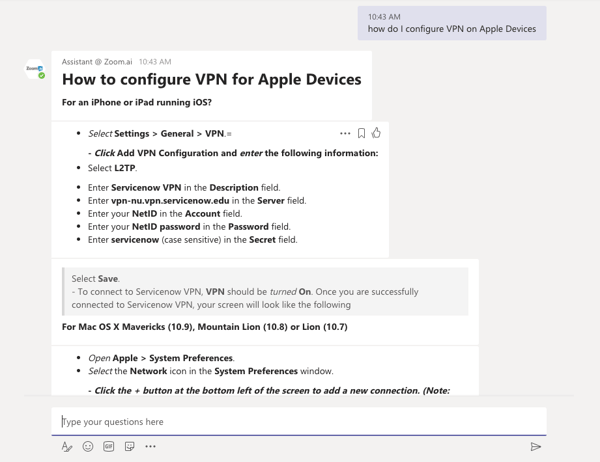Viewport: 600px width, 462px height.
Task: Click the '10:43 AM' timestamp on assistant message
Action: point(155,62)
